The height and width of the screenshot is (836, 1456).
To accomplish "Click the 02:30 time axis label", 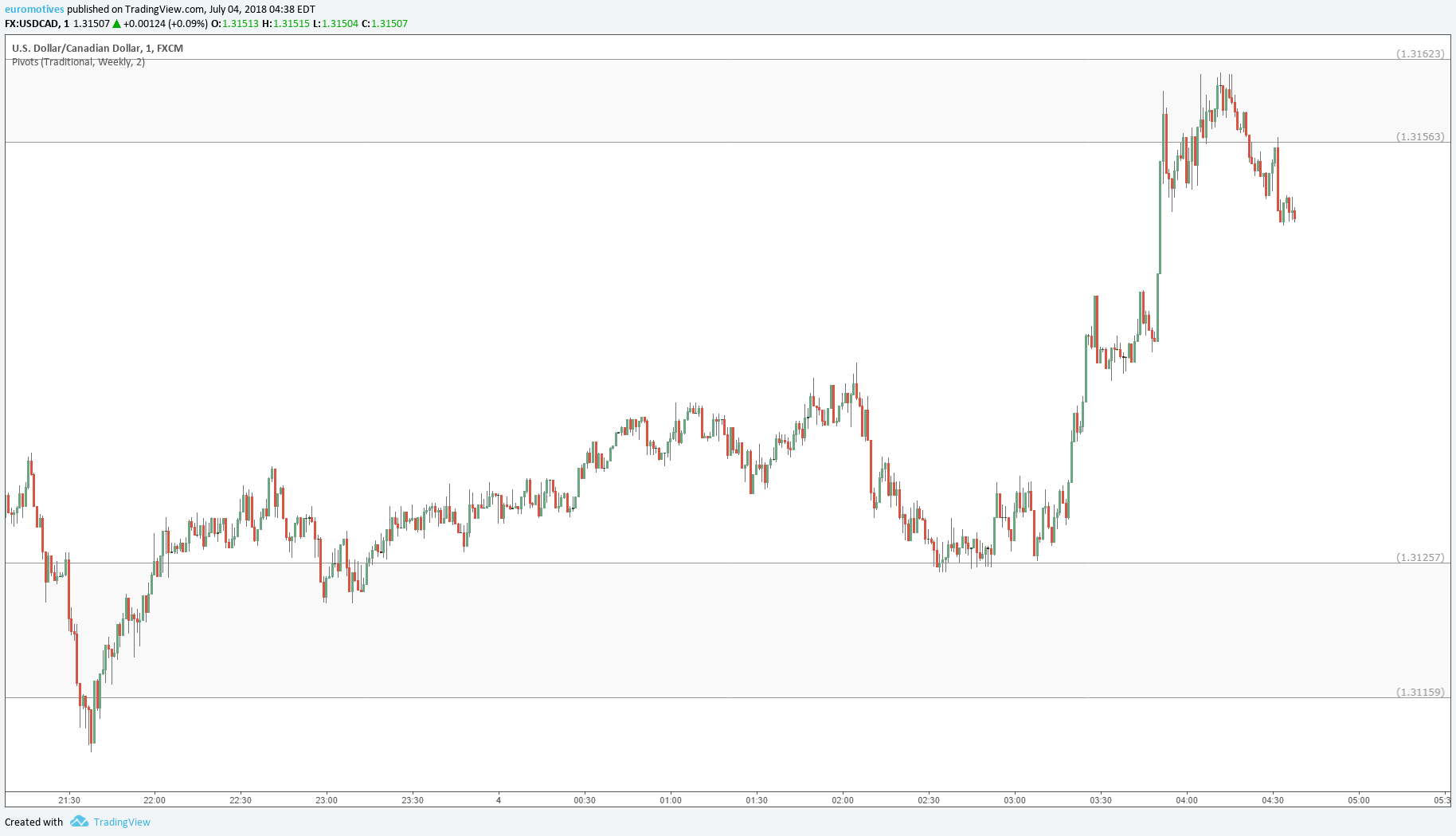I will (929, 800).
